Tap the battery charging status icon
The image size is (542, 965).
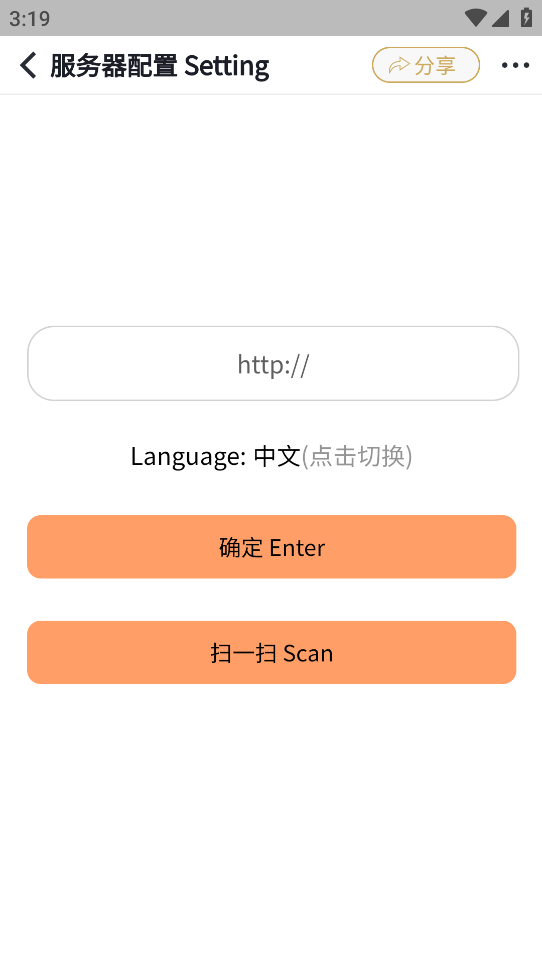click(x=526, y=17)
